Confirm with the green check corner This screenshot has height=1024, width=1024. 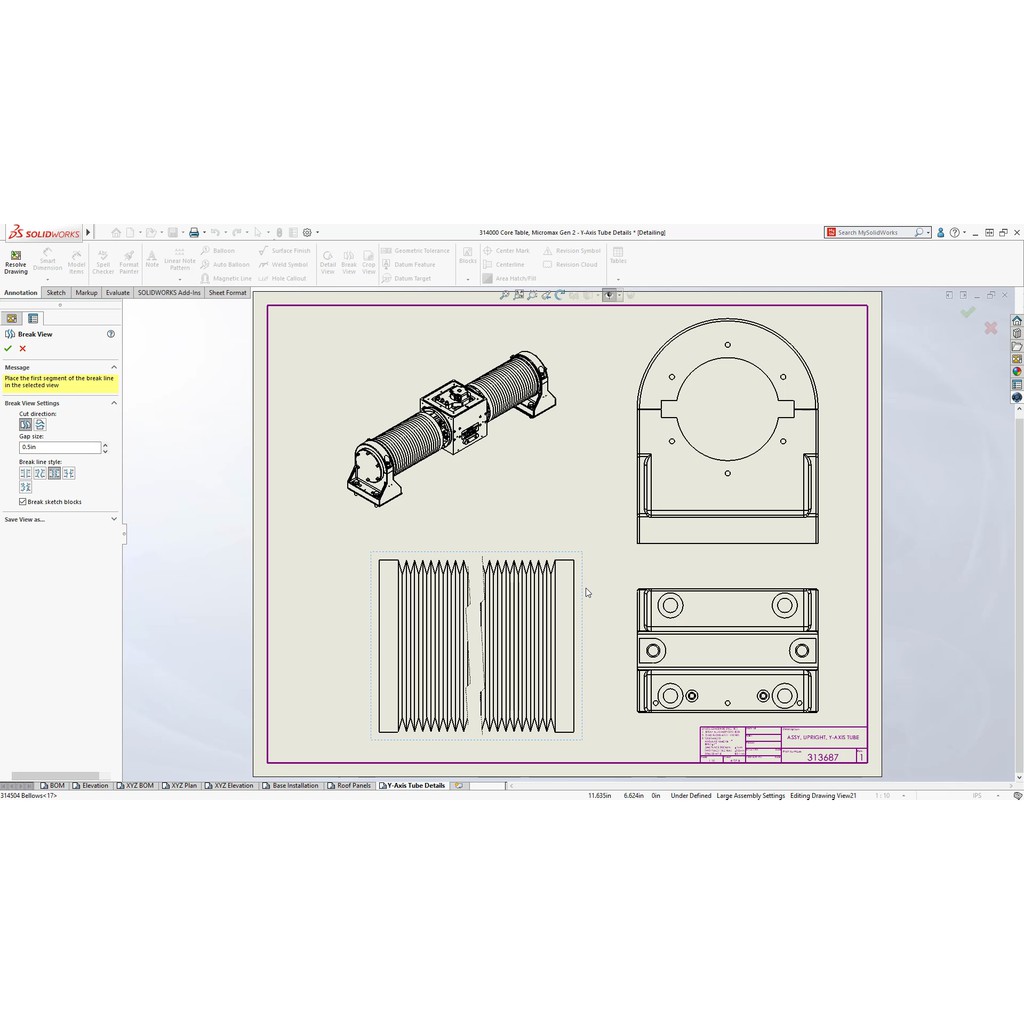(968, 312)
